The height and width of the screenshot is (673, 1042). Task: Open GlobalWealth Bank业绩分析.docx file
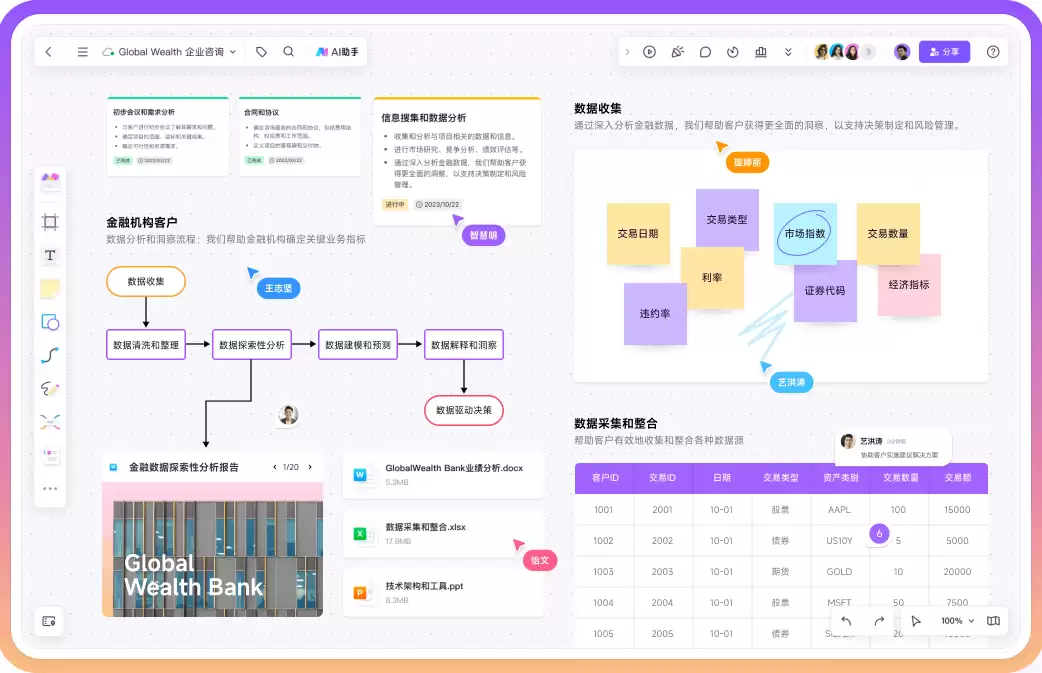(x=443, y=474)
